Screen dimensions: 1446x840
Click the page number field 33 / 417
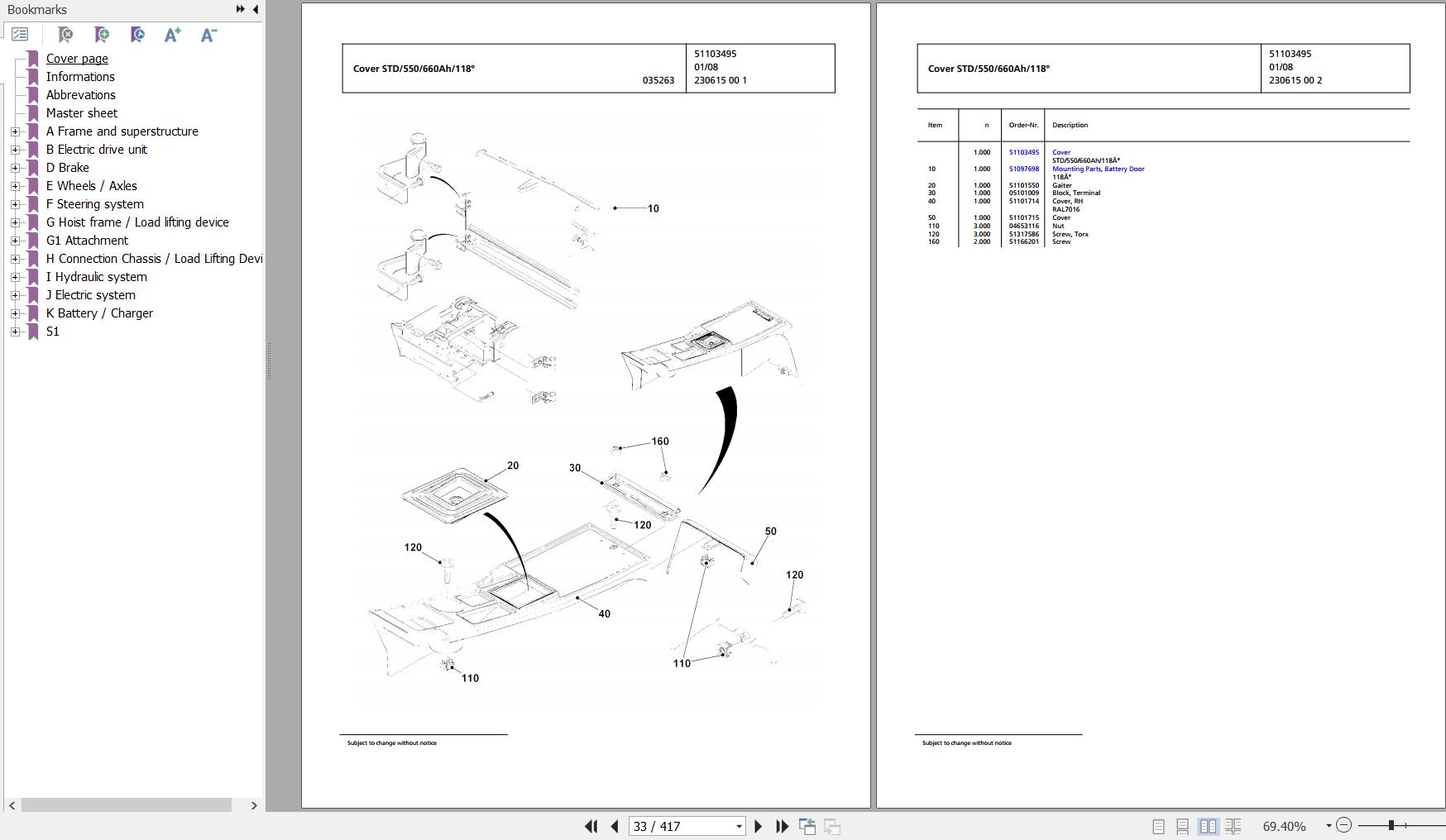click(x=682, y=826)
